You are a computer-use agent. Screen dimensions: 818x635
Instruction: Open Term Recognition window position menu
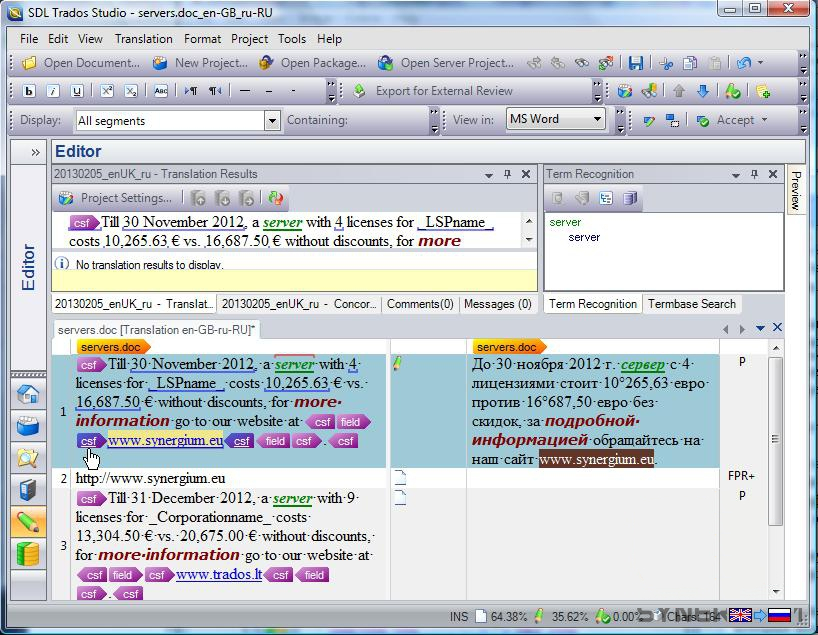pyautogui.click(x=736, y=175)
